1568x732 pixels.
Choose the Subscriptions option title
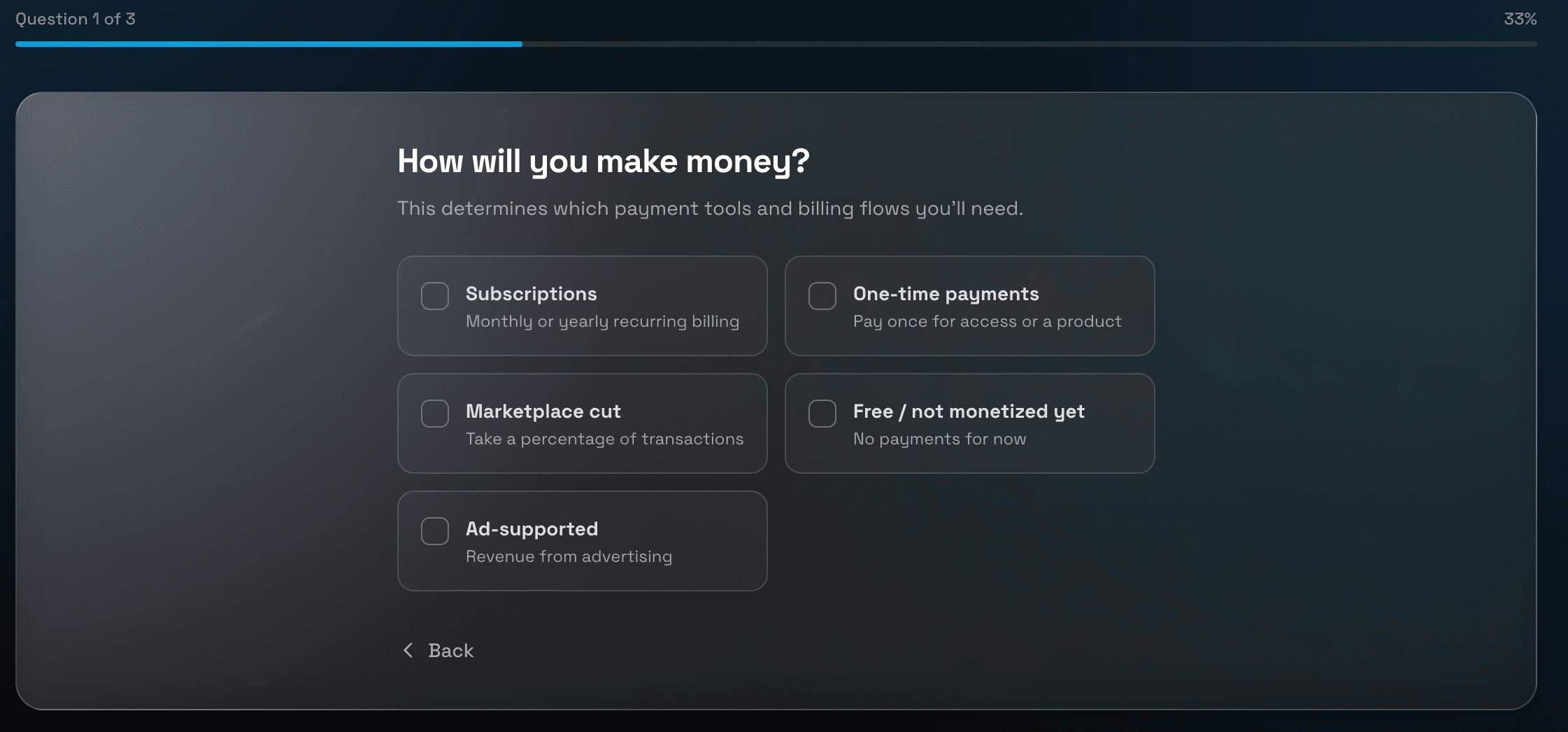[x=531, y=294]
